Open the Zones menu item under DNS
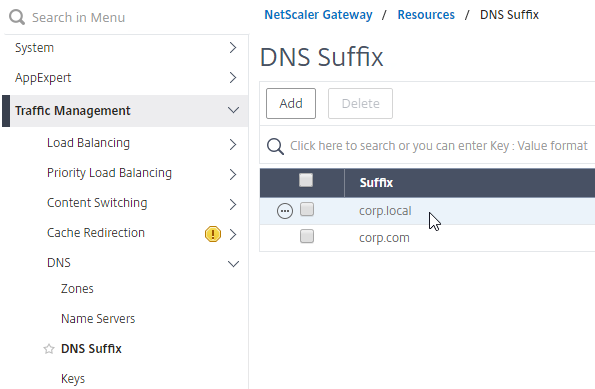Image resolution: width=595 pixels, height=389 pixels. coord(77,289)
